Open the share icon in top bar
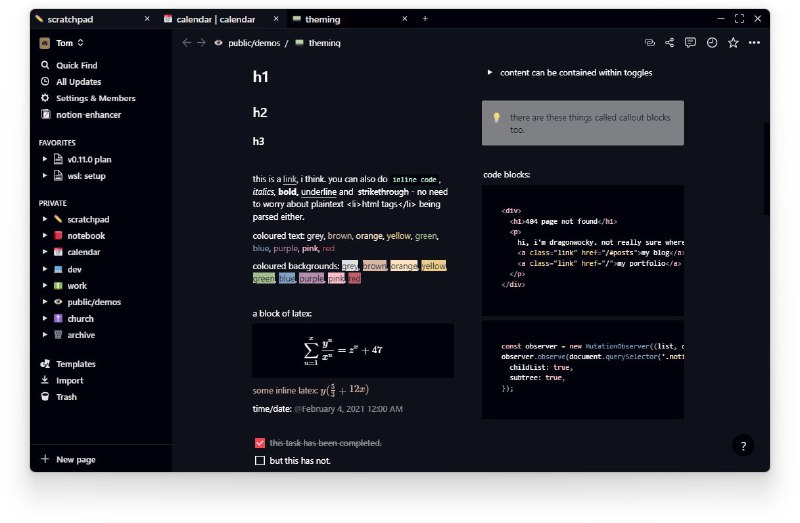 coord(669,43)
